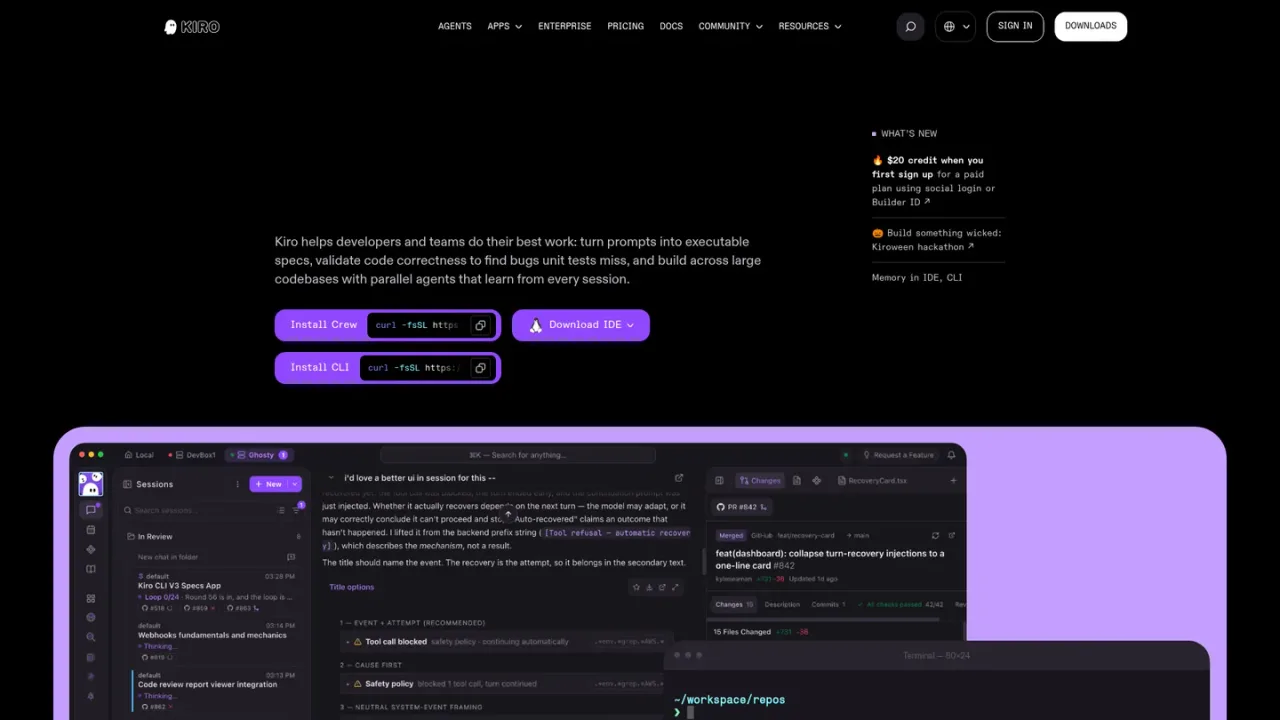This screenshot has height=720, width=1280.
Task: Open the PRICING page
Action: (626, 27)
